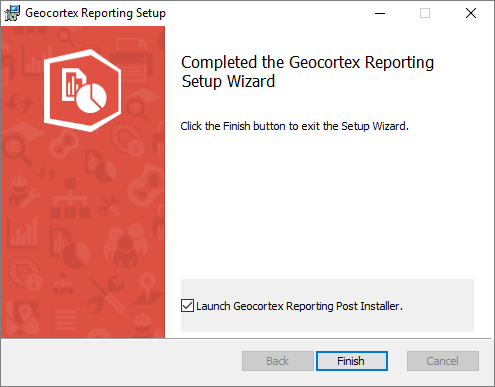Click the installer icon in title bar
Screen dimensions: 495x387
[x=12, y=13]
